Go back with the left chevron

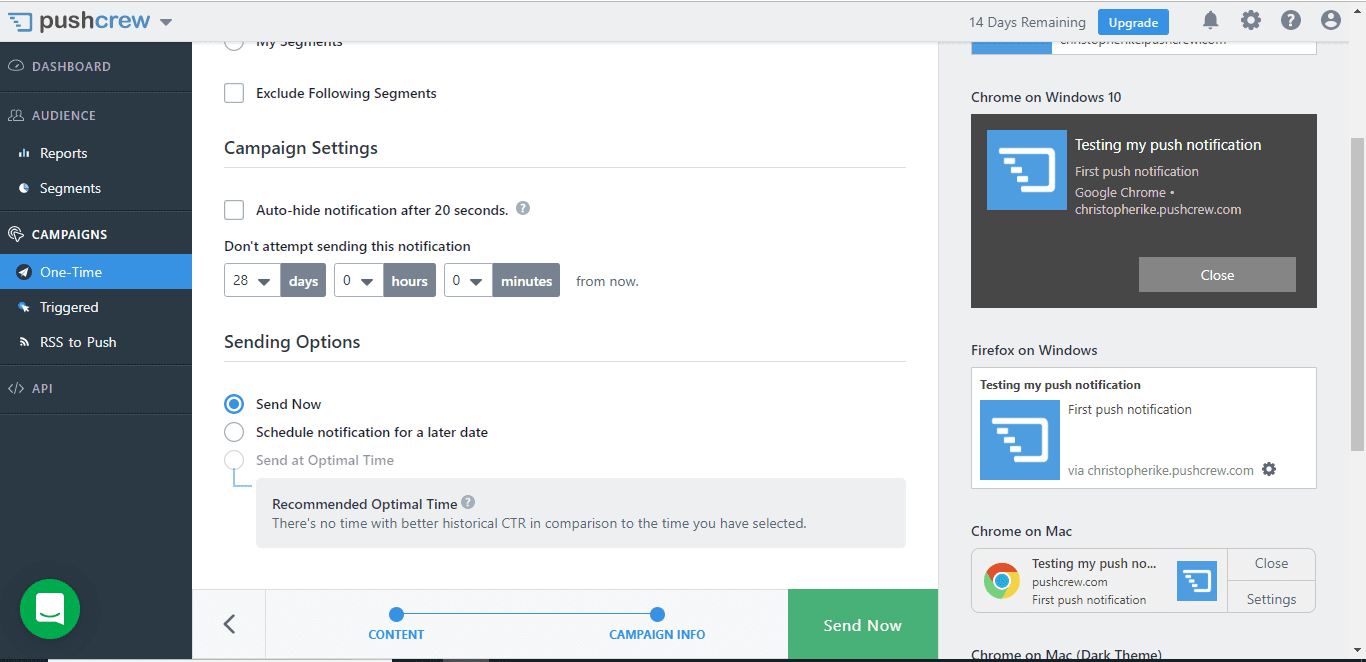pos(229,625)
